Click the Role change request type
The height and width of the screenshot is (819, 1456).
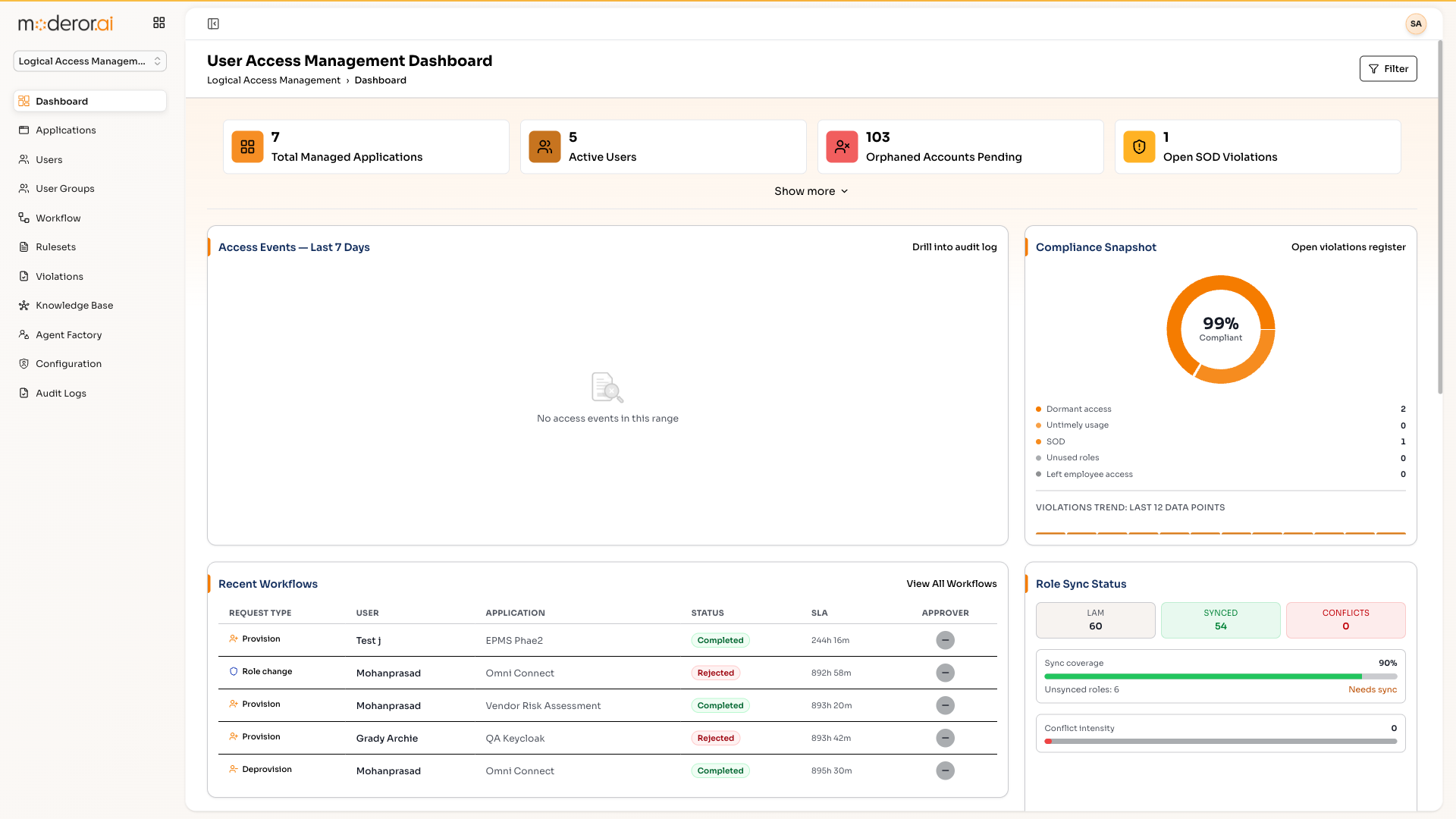click(x=260, y=672)
